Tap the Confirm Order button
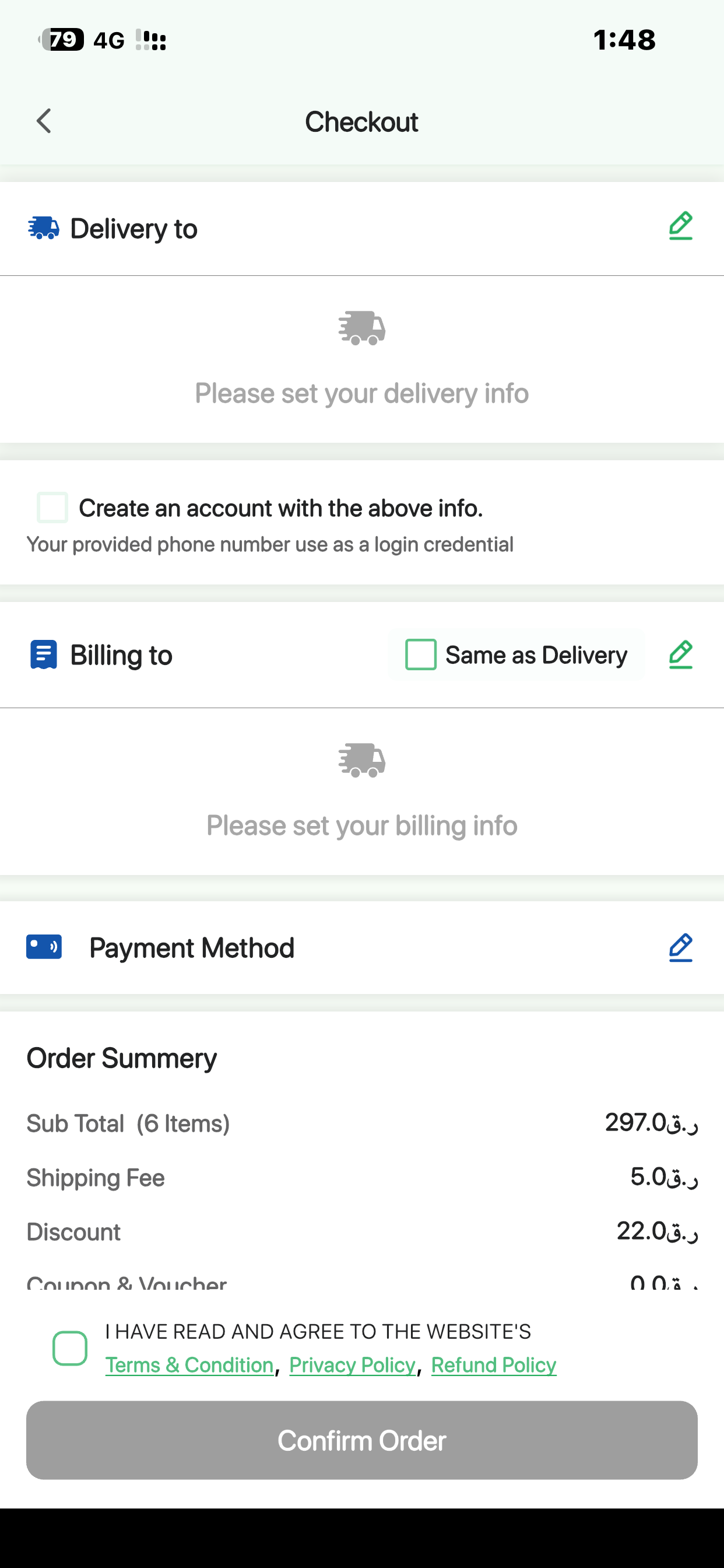 [362, 1440]
